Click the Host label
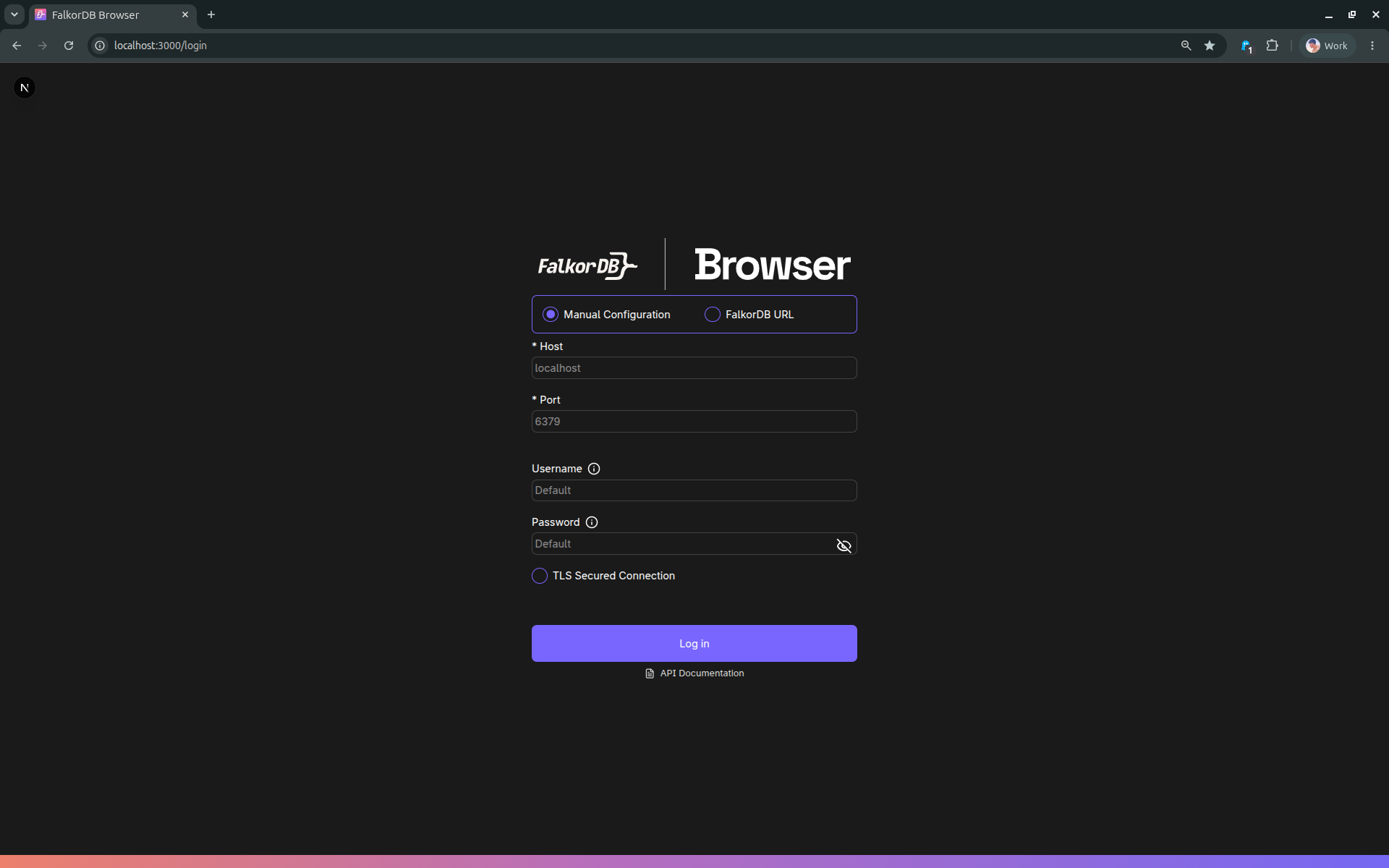This screenshot has width=1389, height=868. [548, 346]
